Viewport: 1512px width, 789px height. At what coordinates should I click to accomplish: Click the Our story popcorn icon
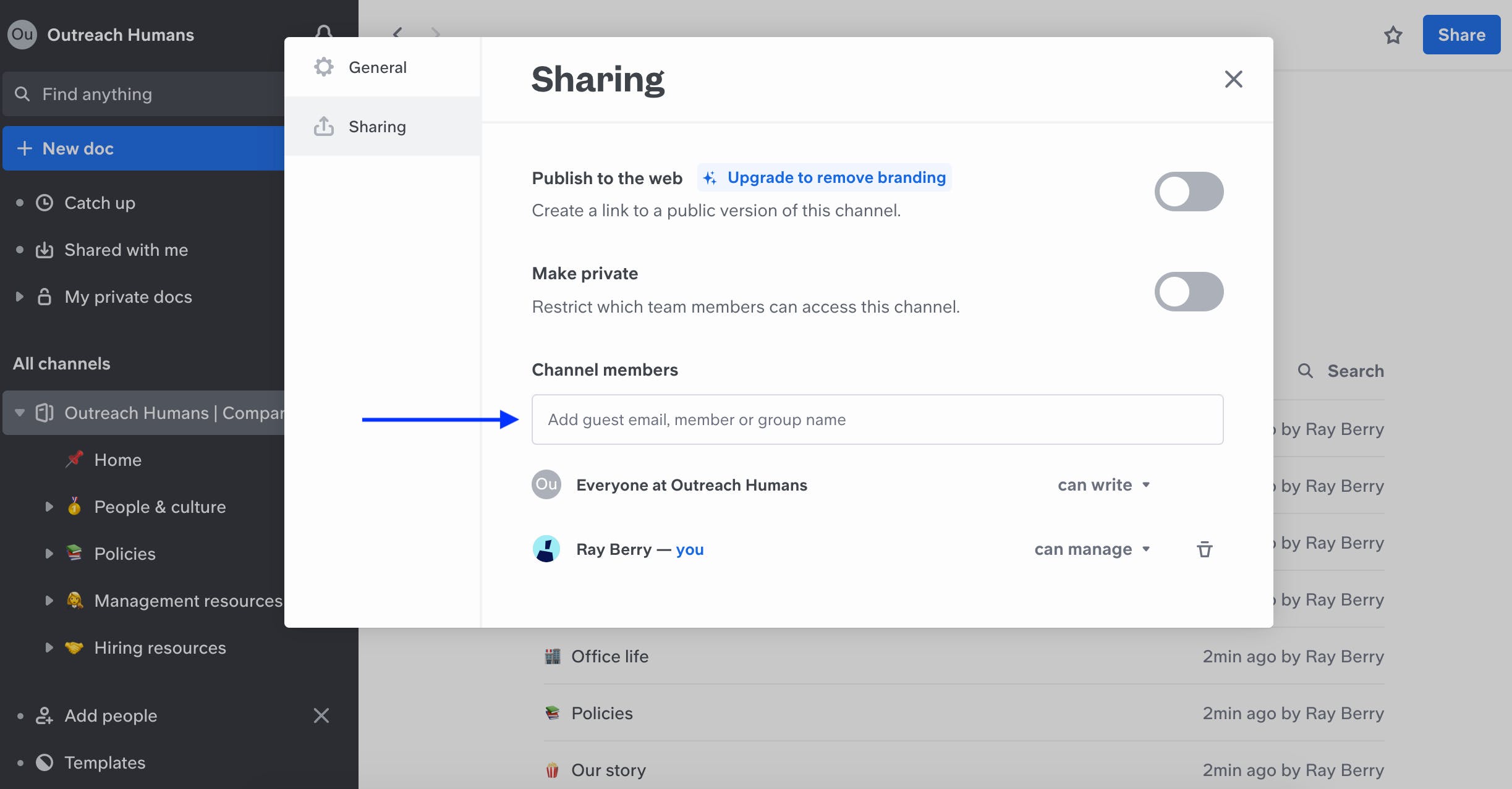[553, 770]
